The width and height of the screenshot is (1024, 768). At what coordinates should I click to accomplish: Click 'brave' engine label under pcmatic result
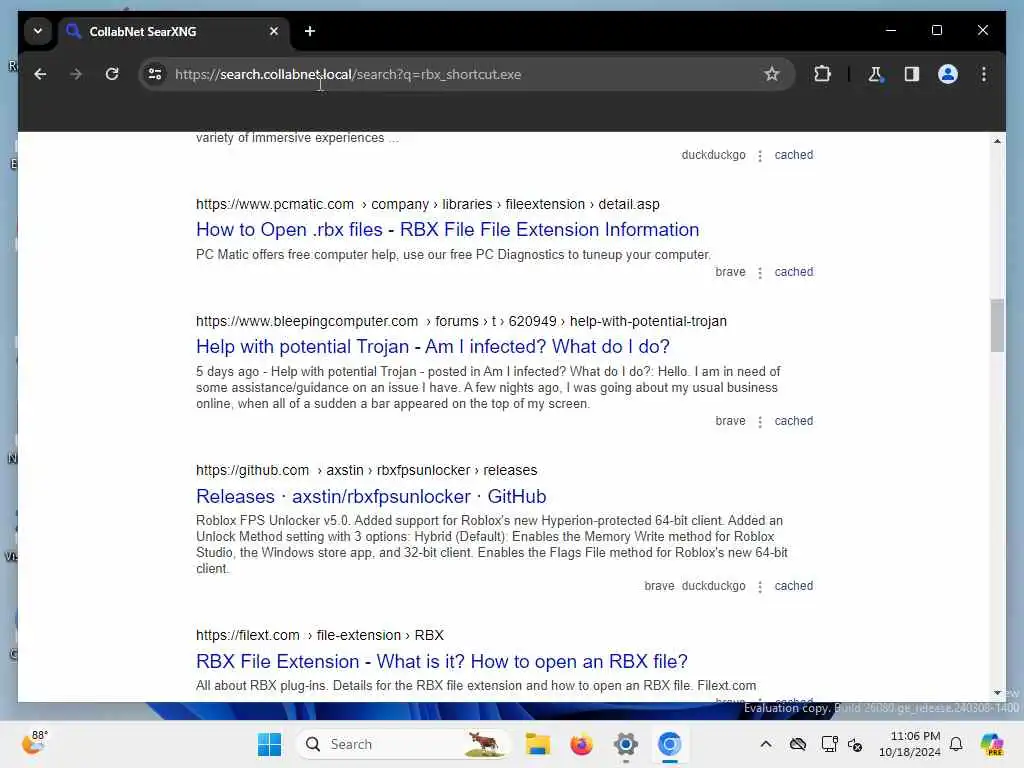(x=730, y=272)
